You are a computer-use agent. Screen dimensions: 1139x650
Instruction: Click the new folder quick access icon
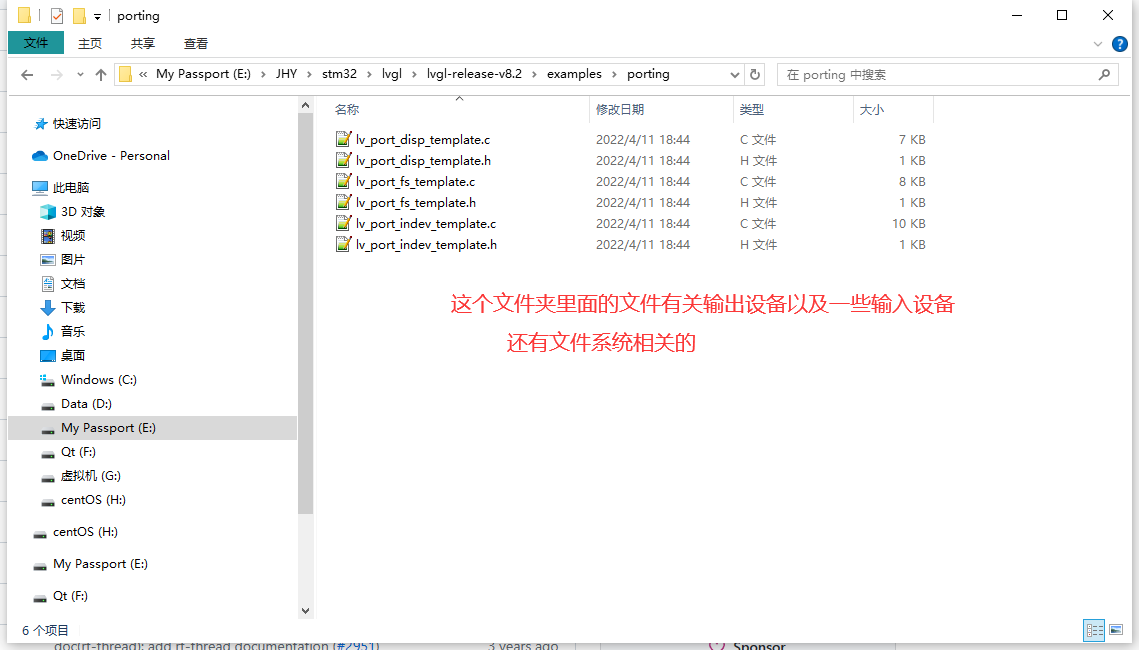tap(79, 15)
